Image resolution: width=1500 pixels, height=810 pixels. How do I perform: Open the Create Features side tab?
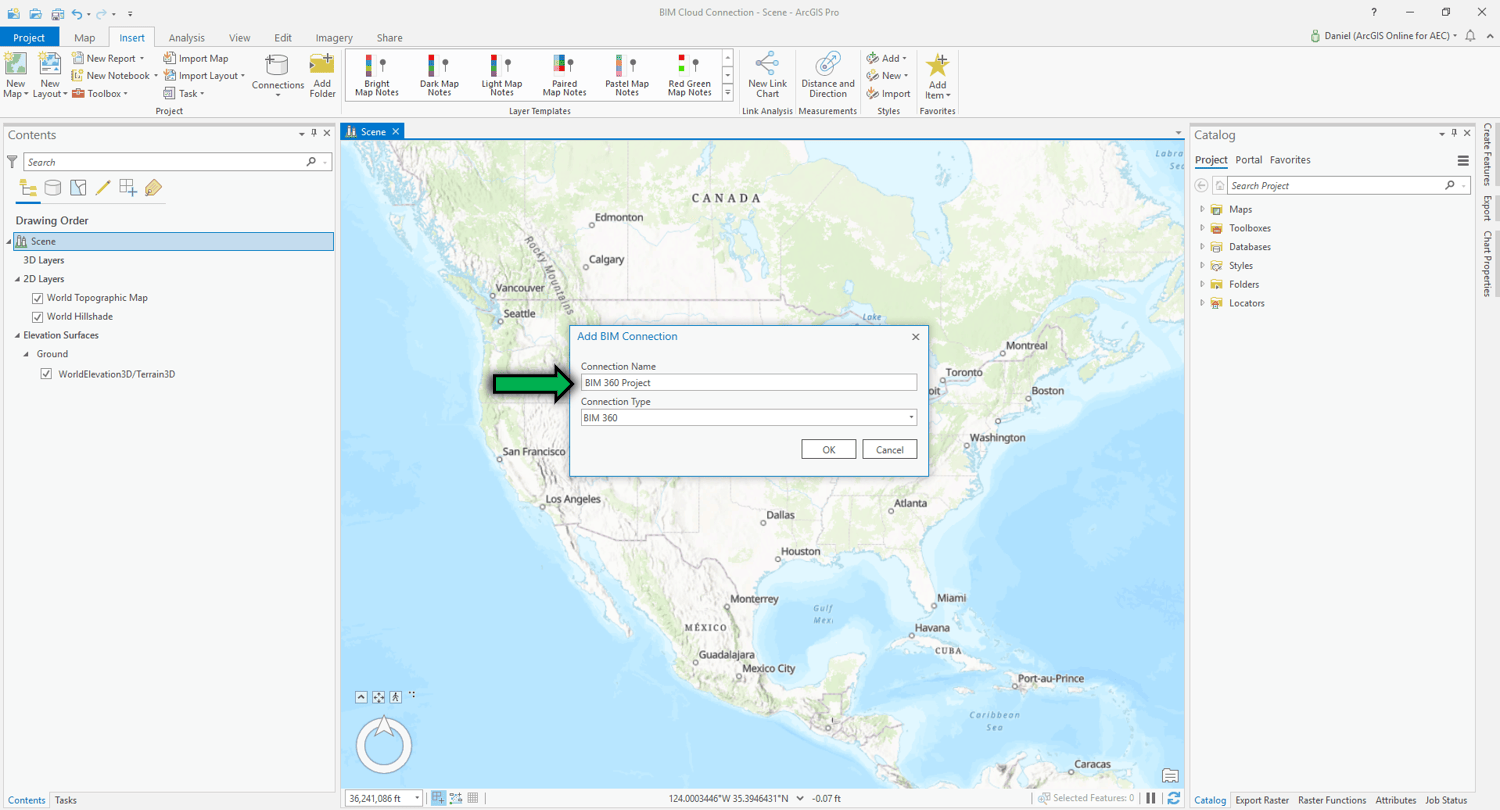click(x=1488, y=153)
